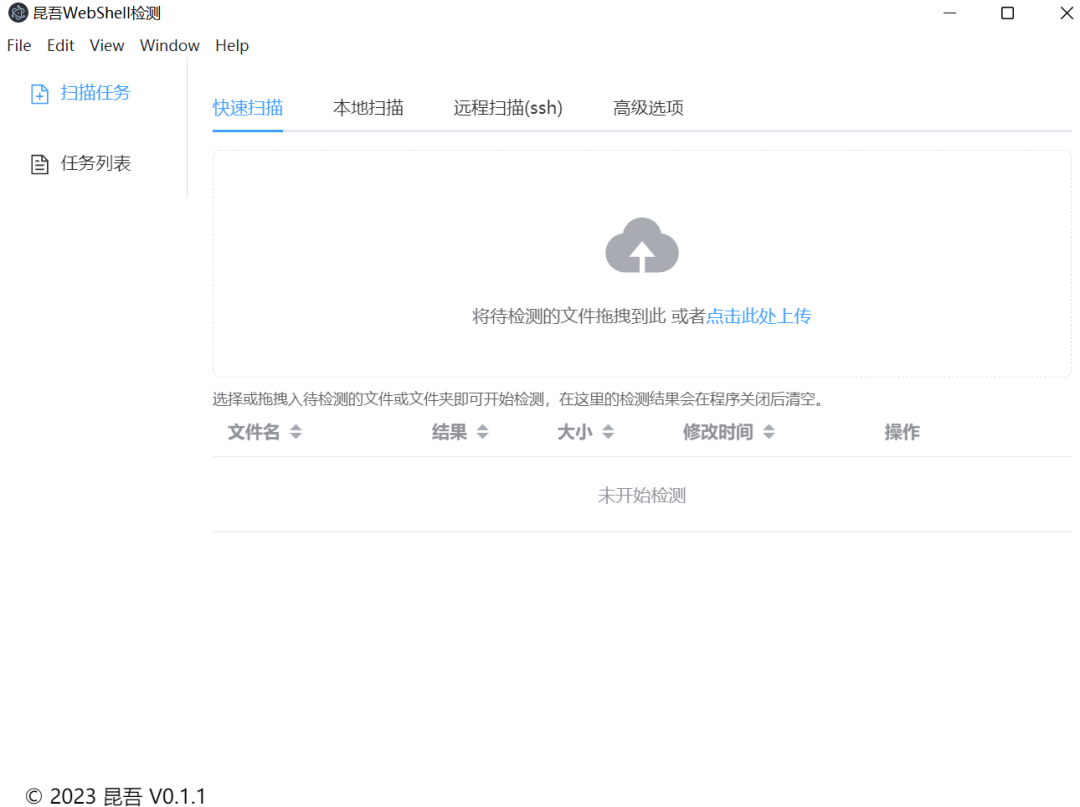Open the Help menu
Viewport: 1080px width, 807px height.
(x=231, y=45)
